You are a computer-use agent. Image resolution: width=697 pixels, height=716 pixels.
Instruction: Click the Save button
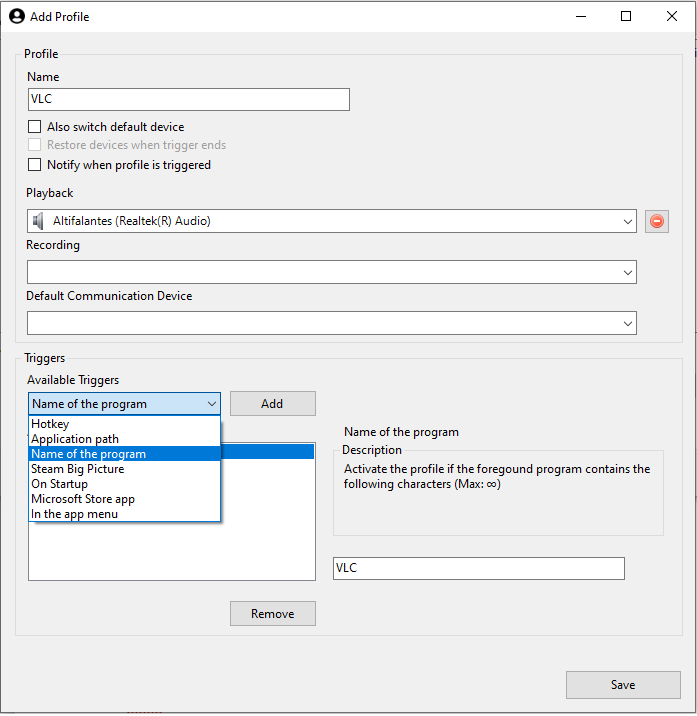[623, 684]
